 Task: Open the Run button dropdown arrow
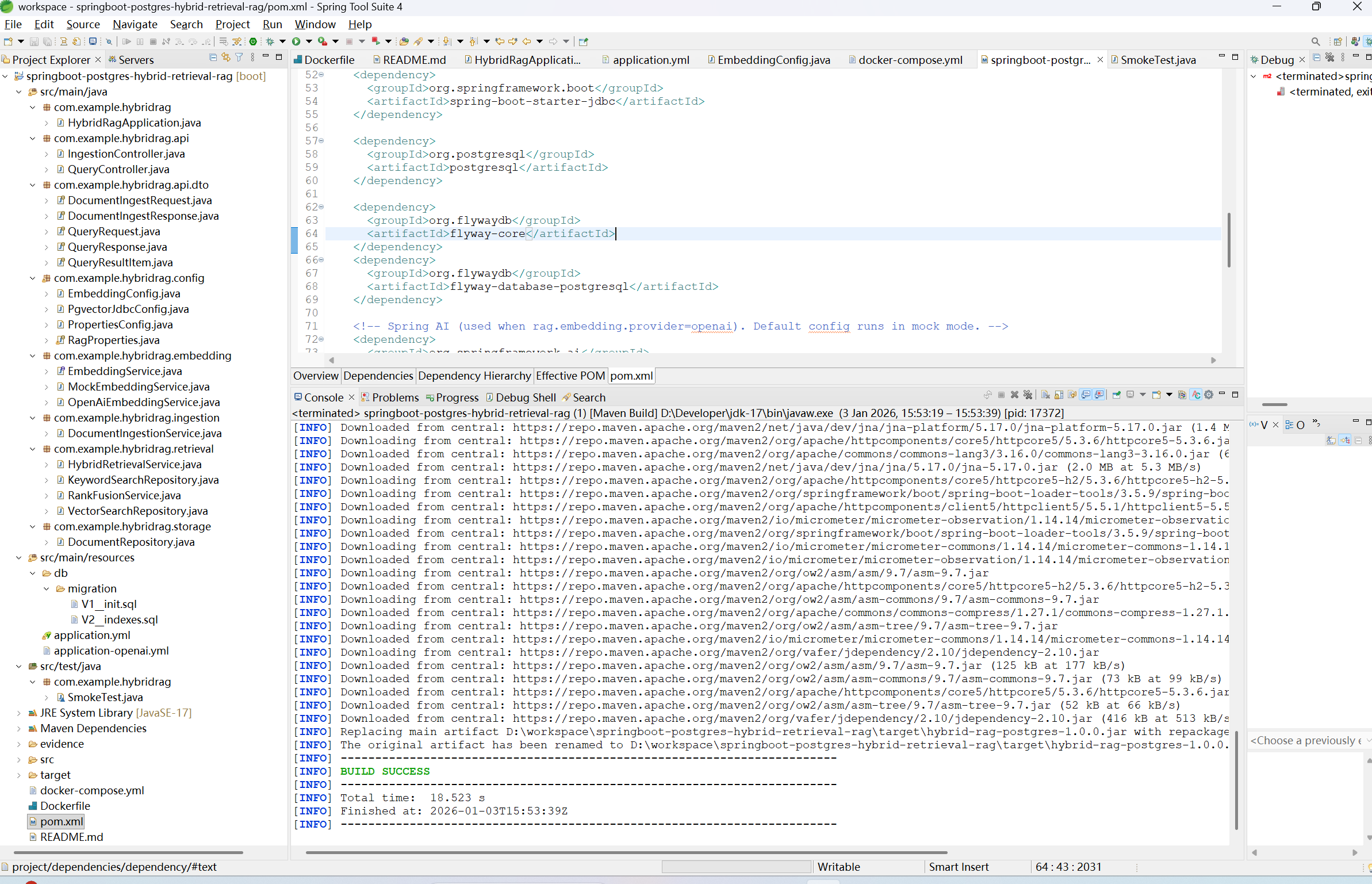pyautogui.click(x=309, y=41)
